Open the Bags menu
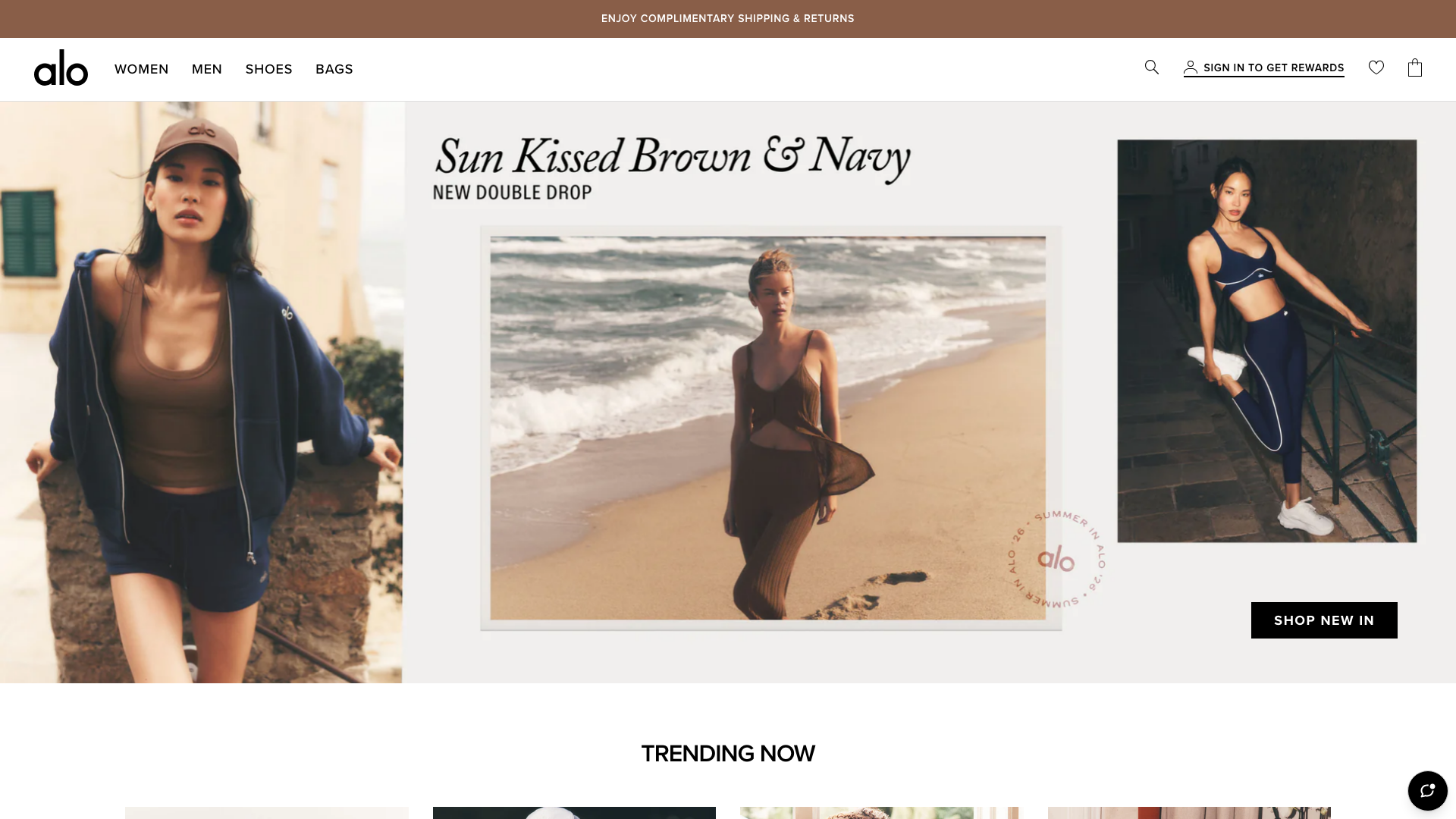Viewport: 1456px width, 819px height. (334, 69)
